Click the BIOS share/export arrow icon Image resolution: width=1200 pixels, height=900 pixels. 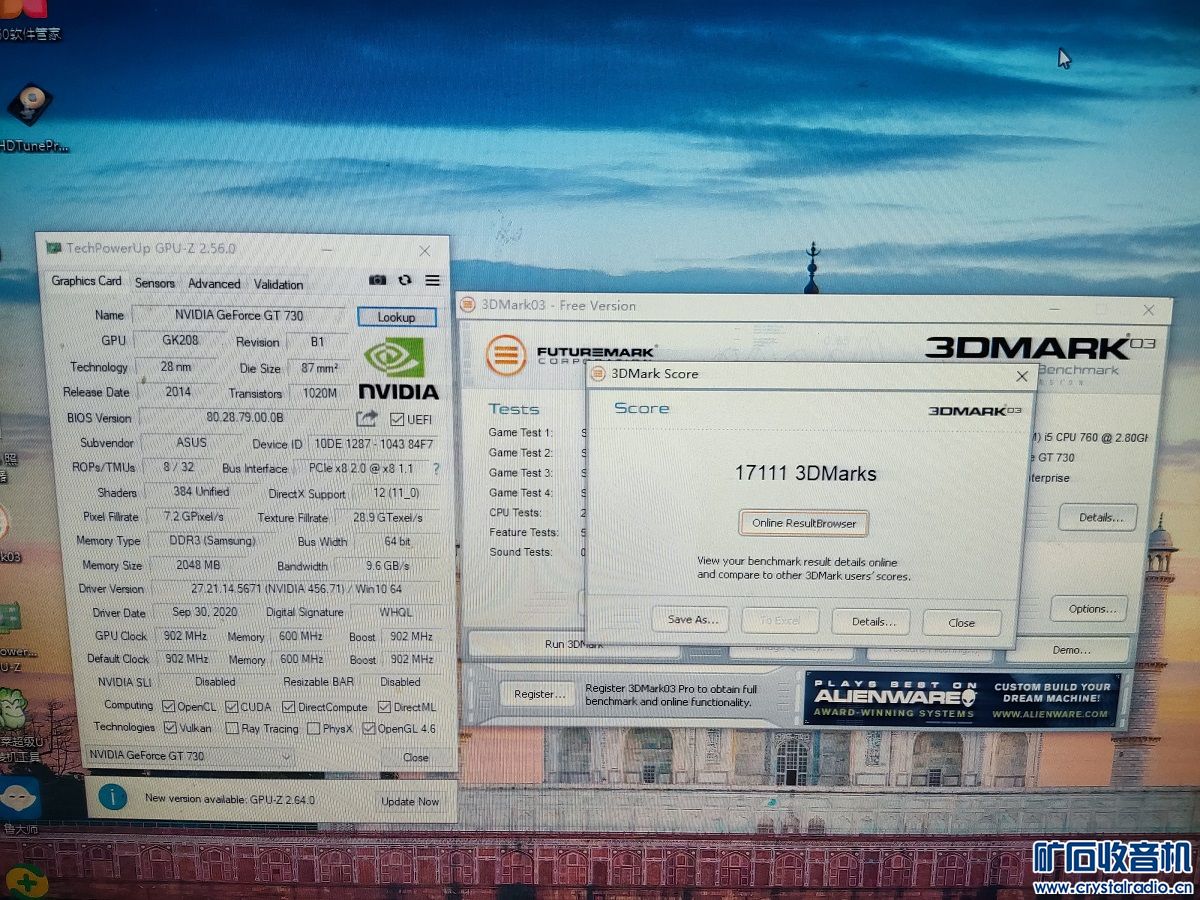click(367, 418)
